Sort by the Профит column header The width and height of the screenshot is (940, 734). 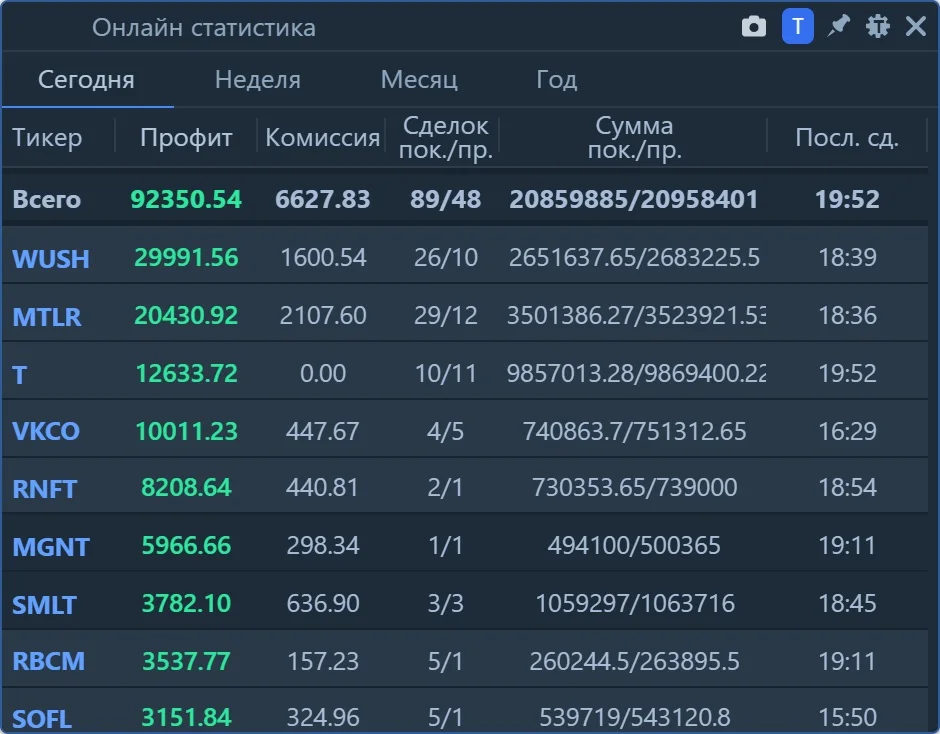click(186, 137)
